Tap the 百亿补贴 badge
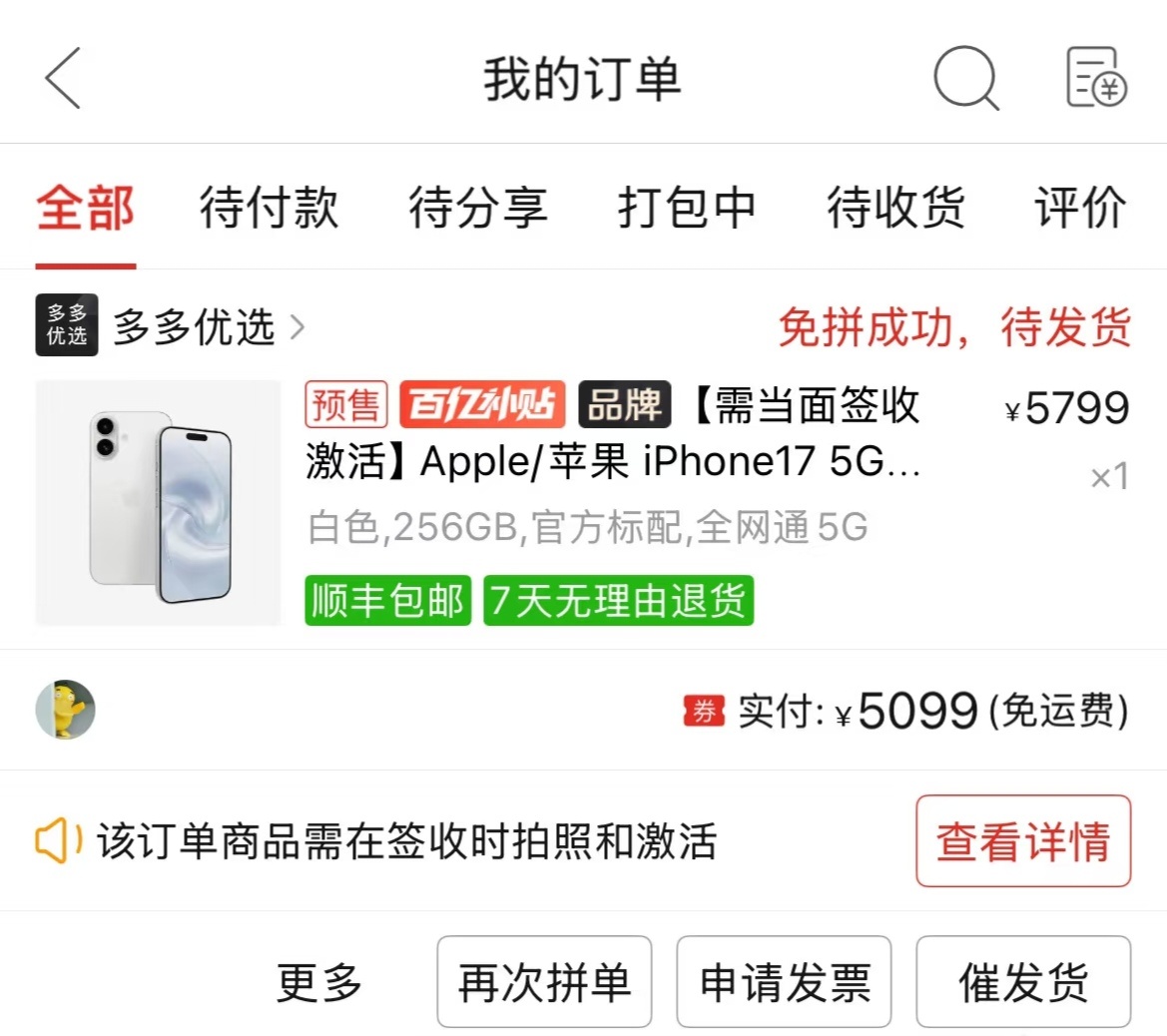The image size is (1167, 1036). [x=482, y=405]
